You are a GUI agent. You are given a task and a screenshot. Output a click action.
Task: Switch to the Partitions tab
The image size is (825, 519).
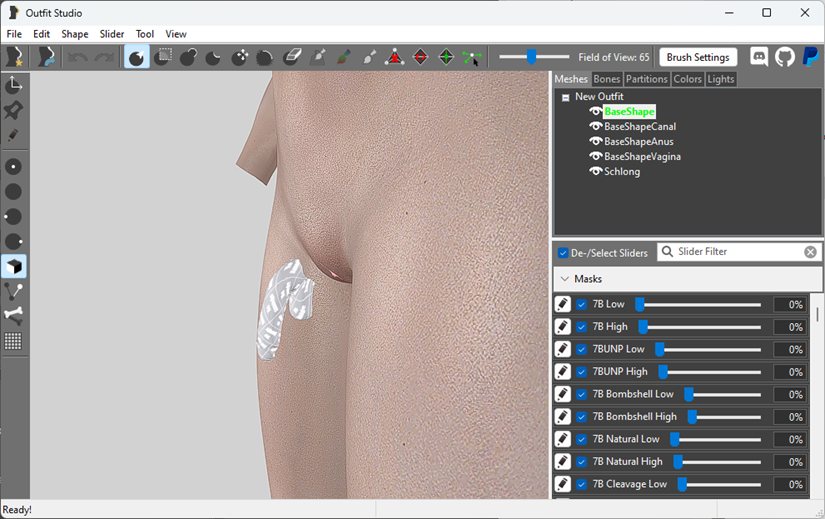(647, 79)
